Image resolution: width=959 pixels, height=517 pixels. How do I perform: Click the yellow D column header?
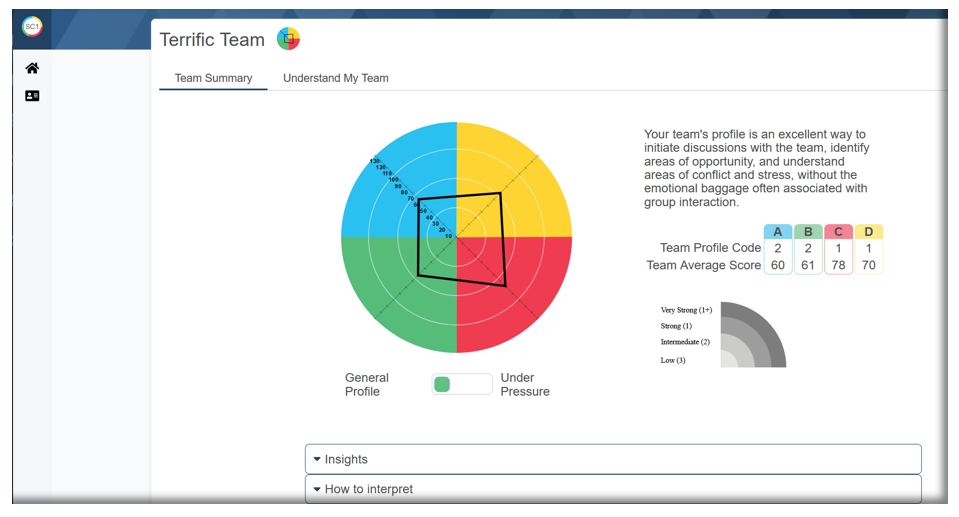(868, 232)
